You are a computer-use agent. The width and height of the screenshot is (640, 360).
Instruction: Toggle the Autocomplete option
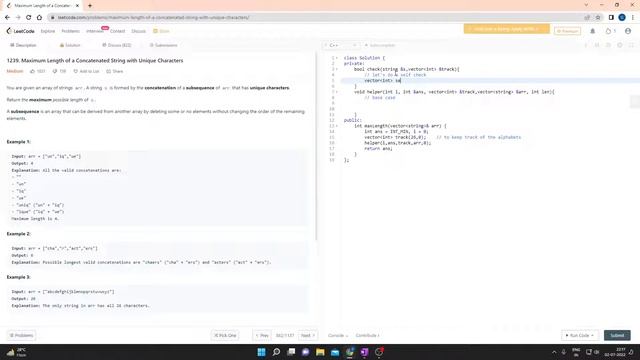pyautogui.click(x=380, y=45)
